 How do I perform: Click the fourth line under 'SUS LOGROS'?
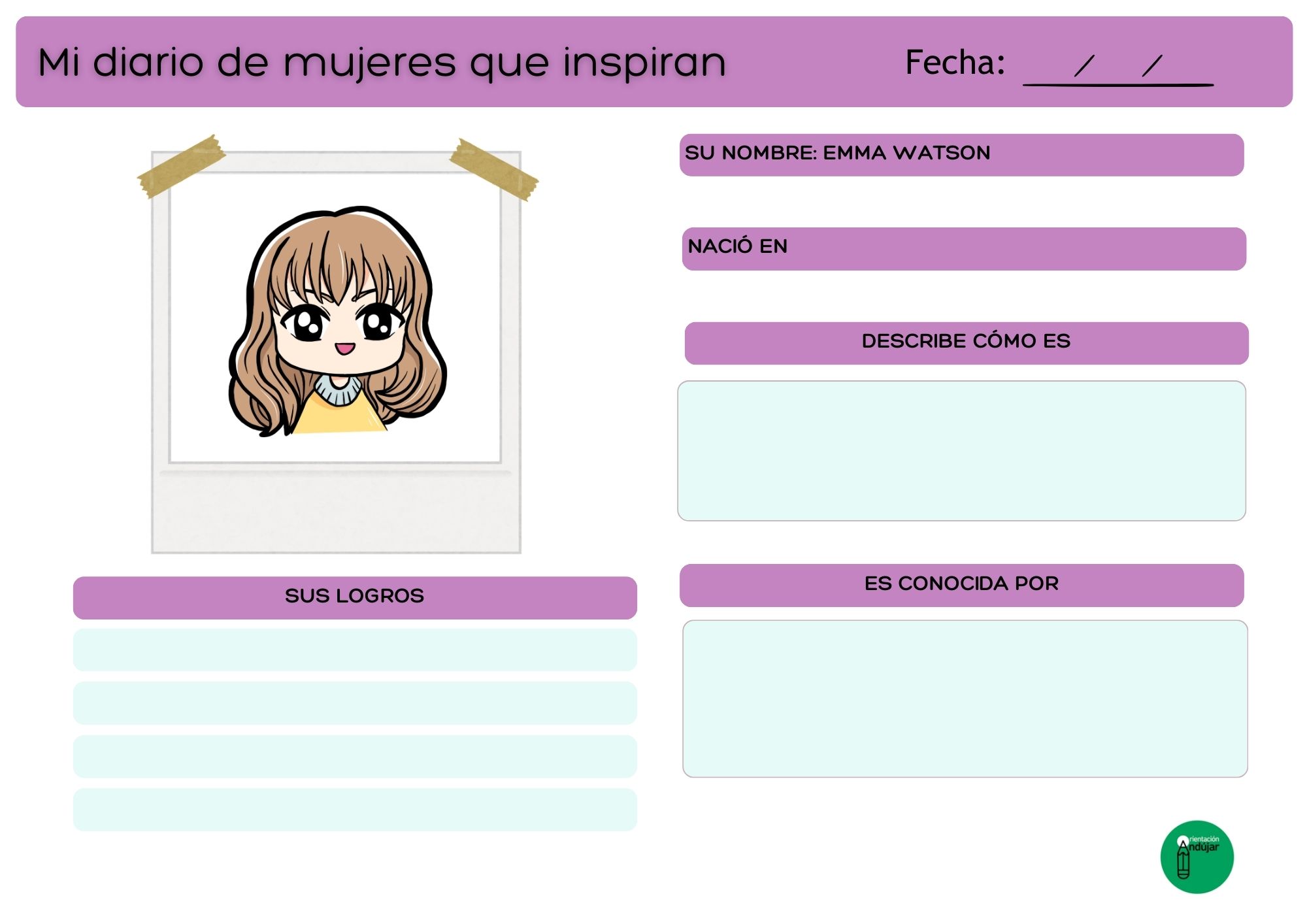(355, 810)
